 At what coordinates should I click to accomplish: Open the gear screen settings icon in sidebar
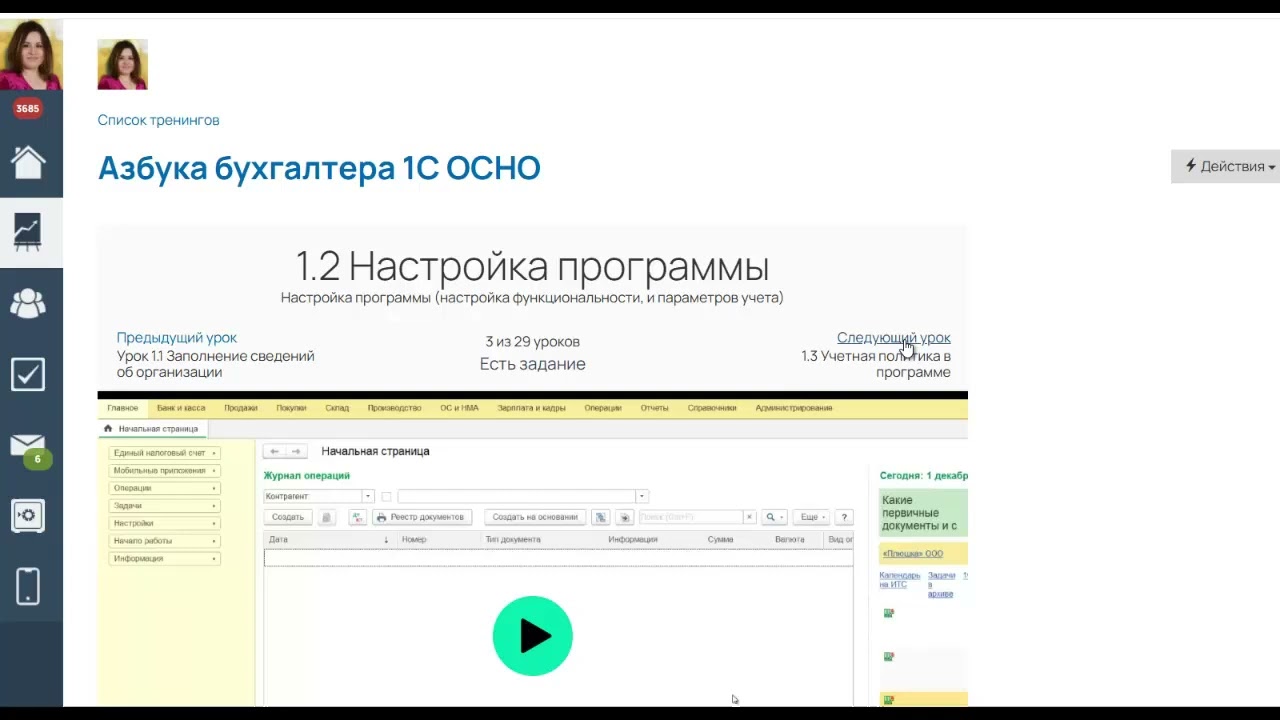[x=28, y=516]
